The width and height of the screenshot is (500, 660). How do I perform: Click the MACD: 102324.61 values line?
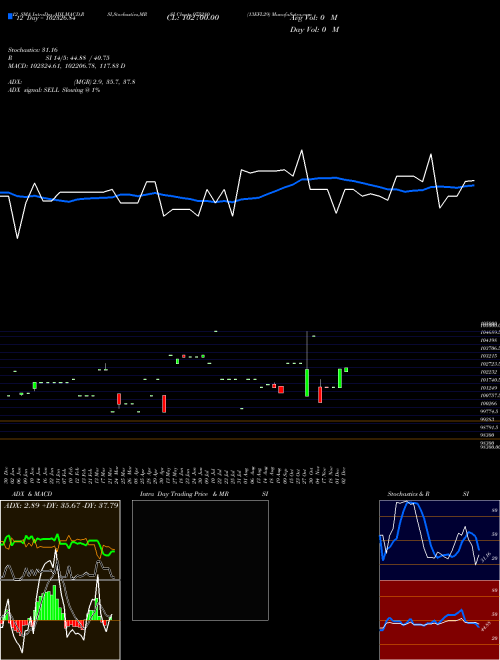pos(66,66)
